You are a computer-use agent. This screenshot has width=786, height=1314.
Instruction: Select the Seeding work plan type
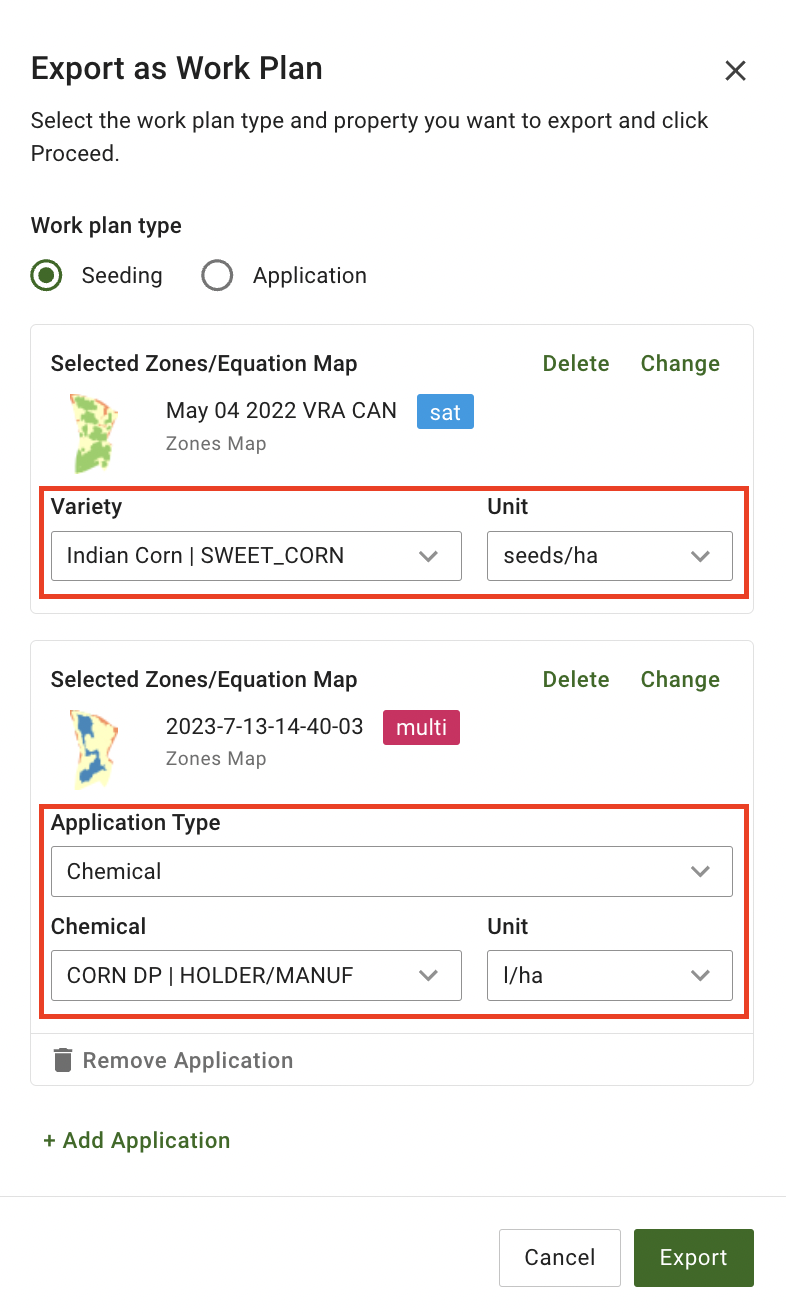[47, 275]
